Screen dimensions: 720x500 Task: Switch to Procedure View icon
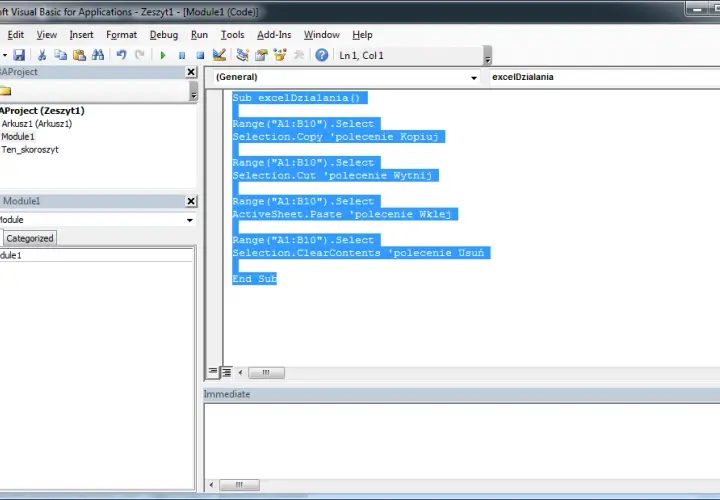point(213,372)
